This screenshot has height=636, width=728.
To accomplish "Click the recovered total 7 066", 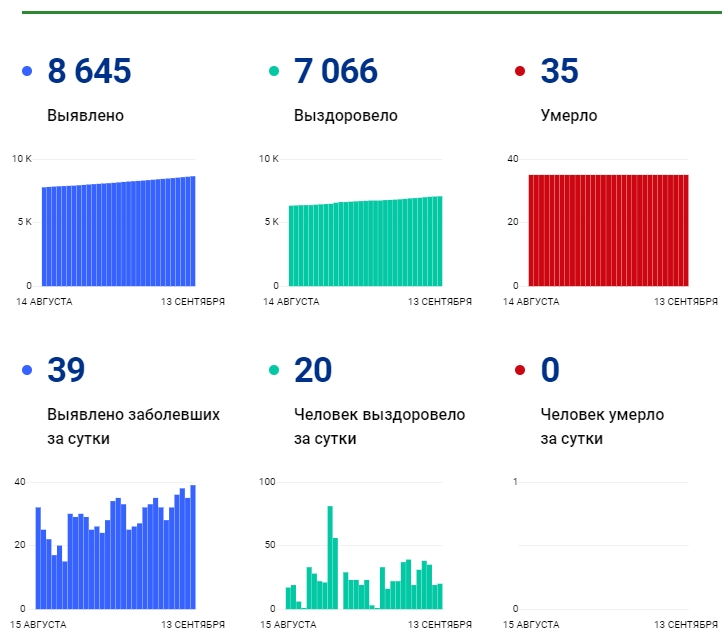I will (336, 71).
